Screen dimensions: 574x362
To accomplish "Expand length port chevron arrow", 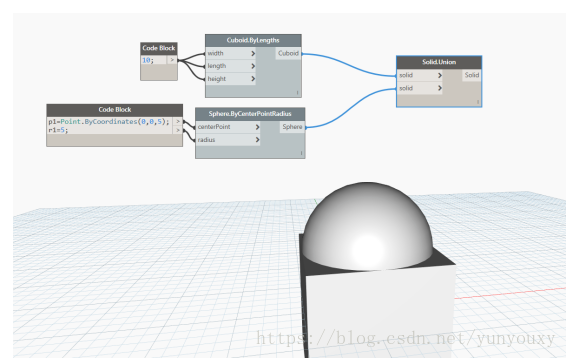I will pos(253,66).
